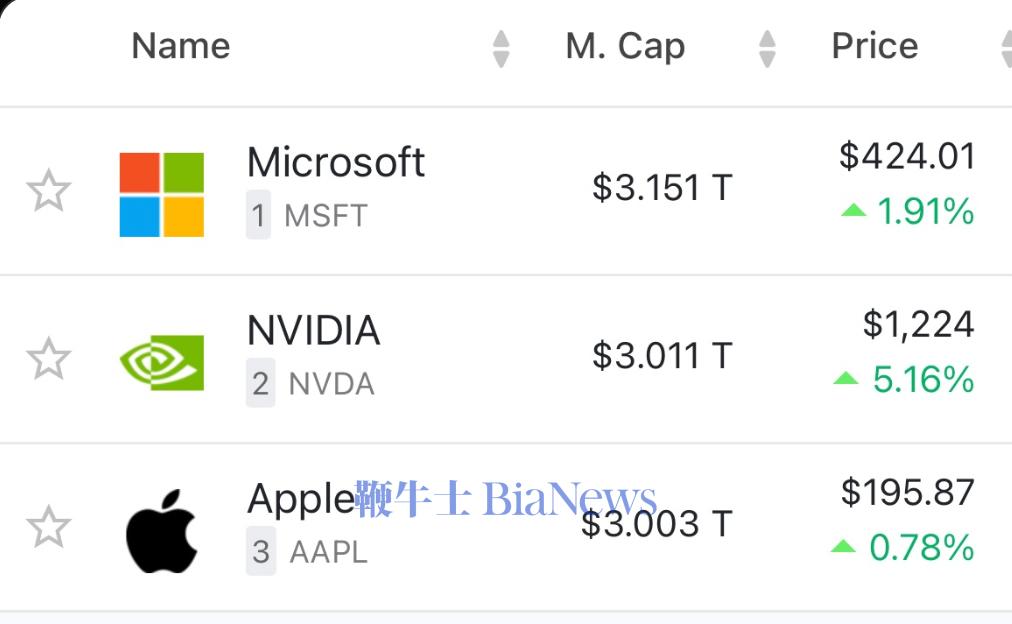This screenshot has width=1012, height=624.
Task: Click the Apple logo icon
Action: (x=161, y=530)
